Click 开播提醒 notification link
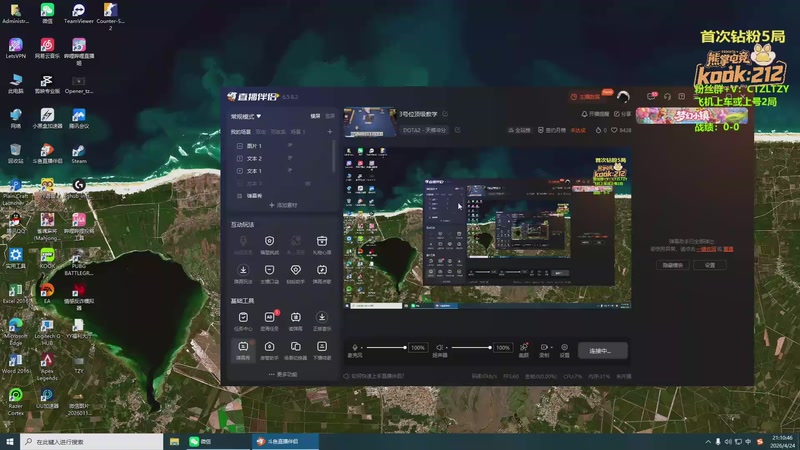Screen dimensions: 800x450 pyautogui.click(x=595, y=114)
